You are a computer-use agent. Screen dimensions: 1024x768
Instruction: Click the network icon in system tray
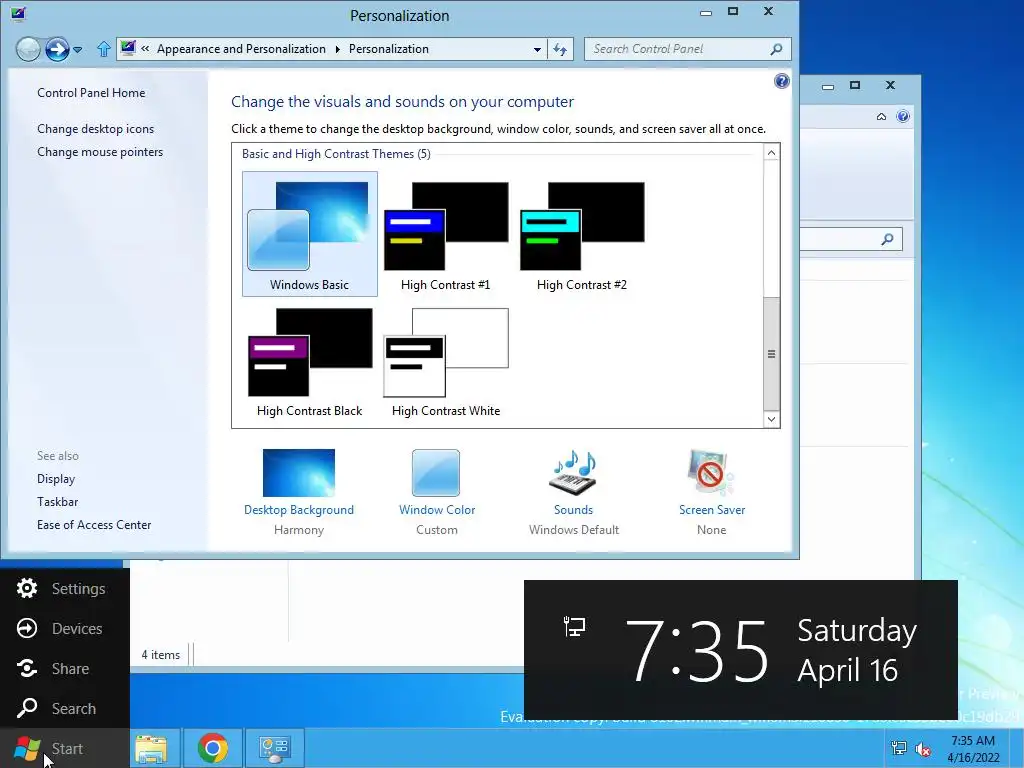[899, 748]
